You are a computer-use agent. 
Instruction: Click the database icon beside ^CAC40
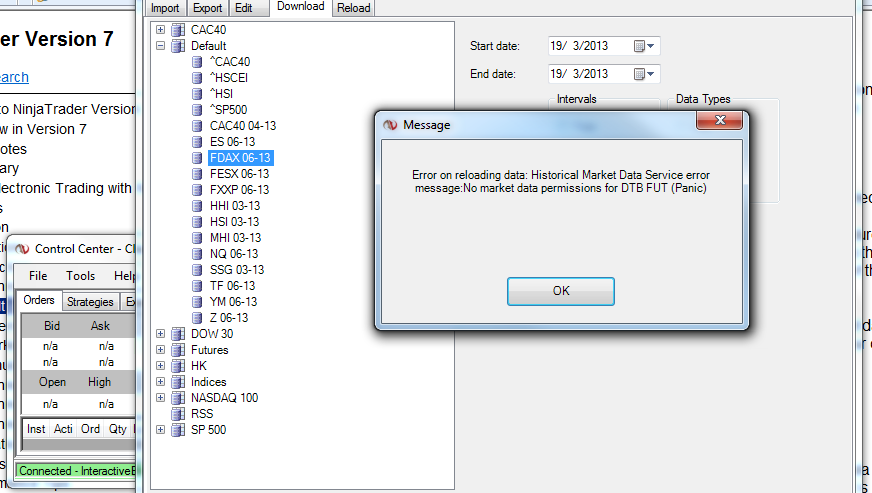[197, 62]
